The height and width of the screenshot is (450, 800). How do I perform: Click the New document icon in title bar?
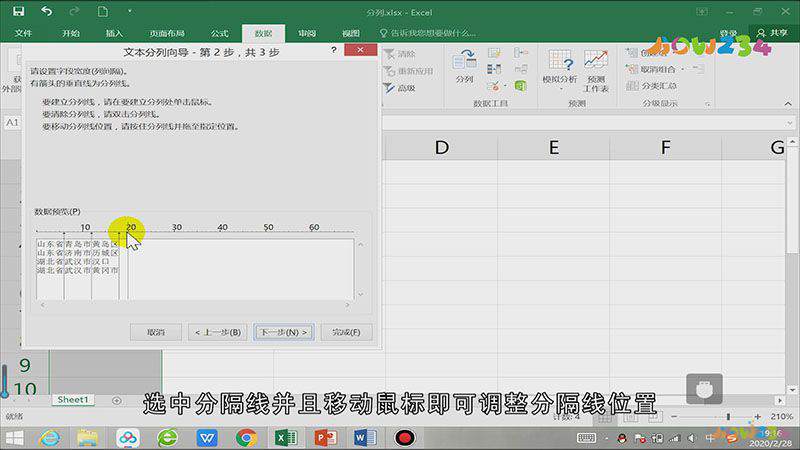[x=103, y=11]
